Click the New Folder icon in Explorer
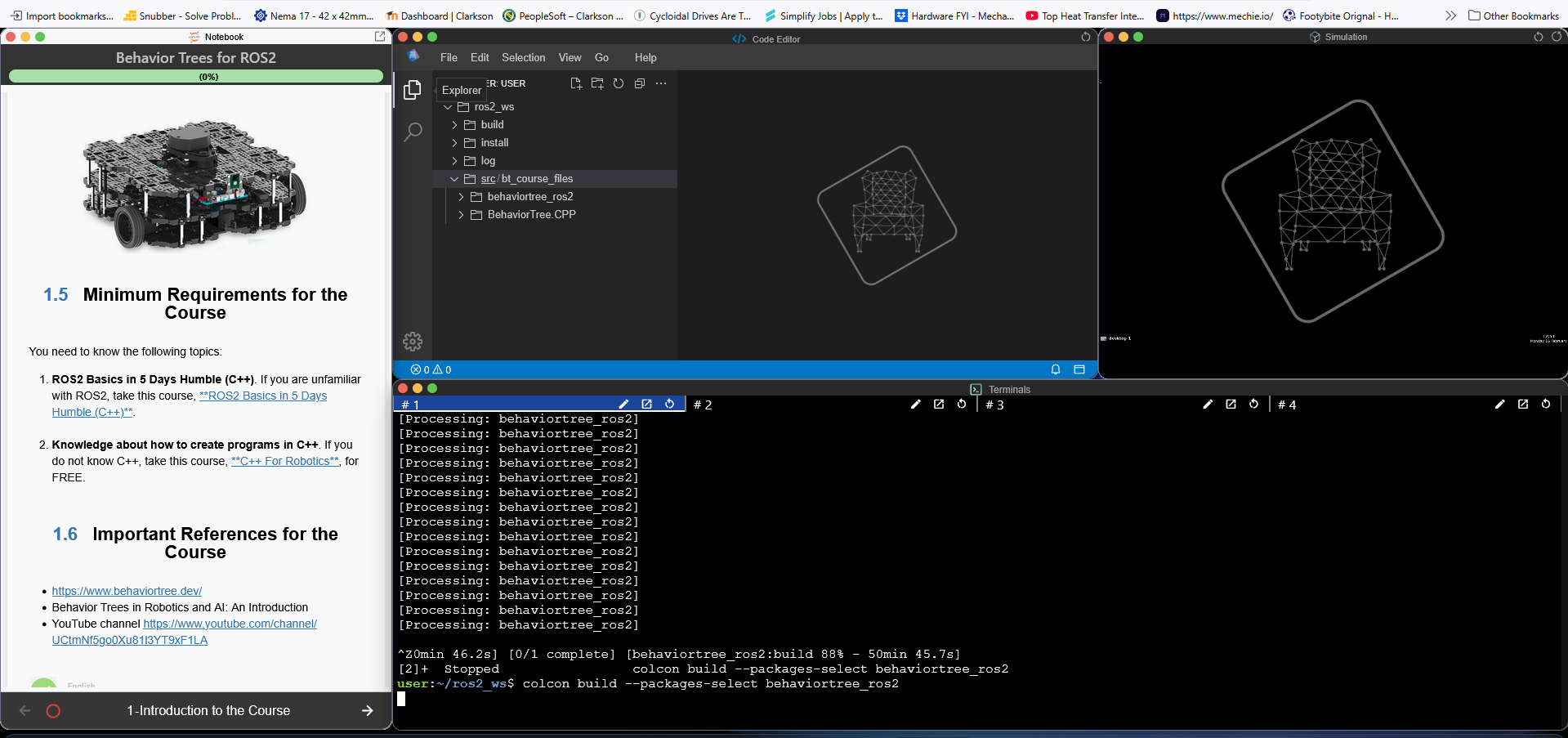This screenshot has height=738, width=1568. point(597,83)
